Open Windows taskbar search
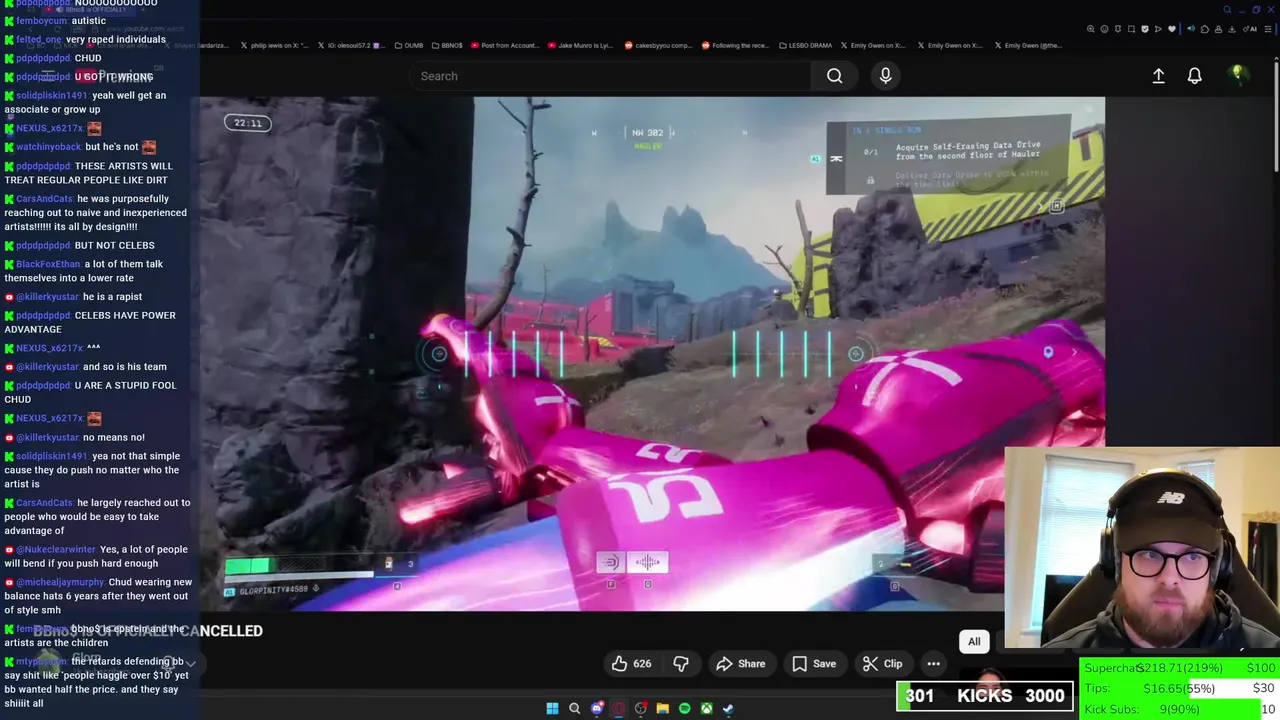 (x=574, y=708)
